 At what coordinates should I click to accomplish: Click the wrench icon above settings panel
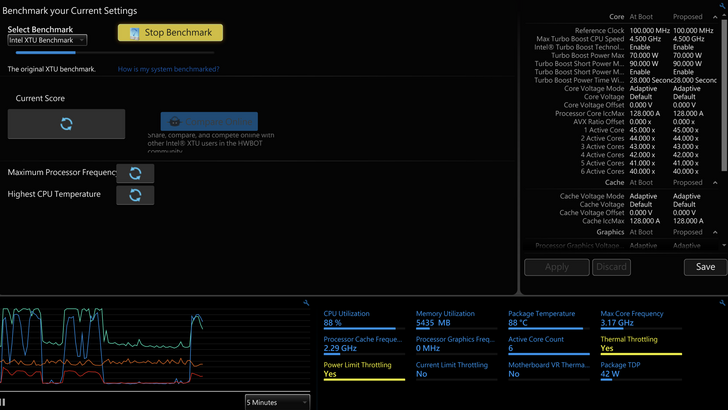(722, 6)
